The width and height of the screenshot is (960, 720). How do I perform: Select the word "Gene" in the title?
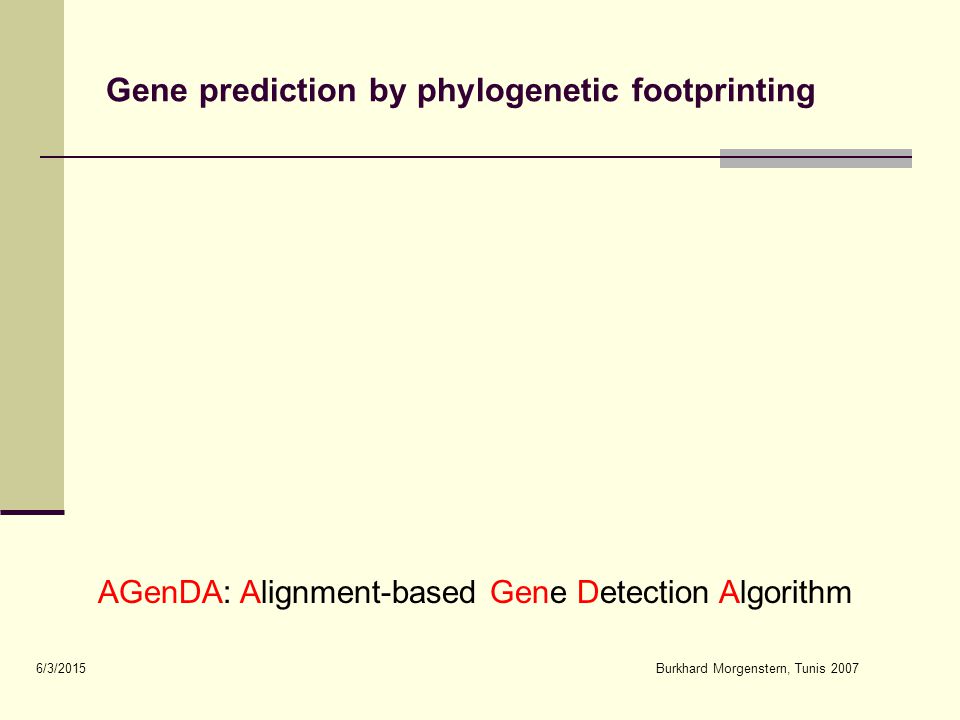click(x=147, y=90)
